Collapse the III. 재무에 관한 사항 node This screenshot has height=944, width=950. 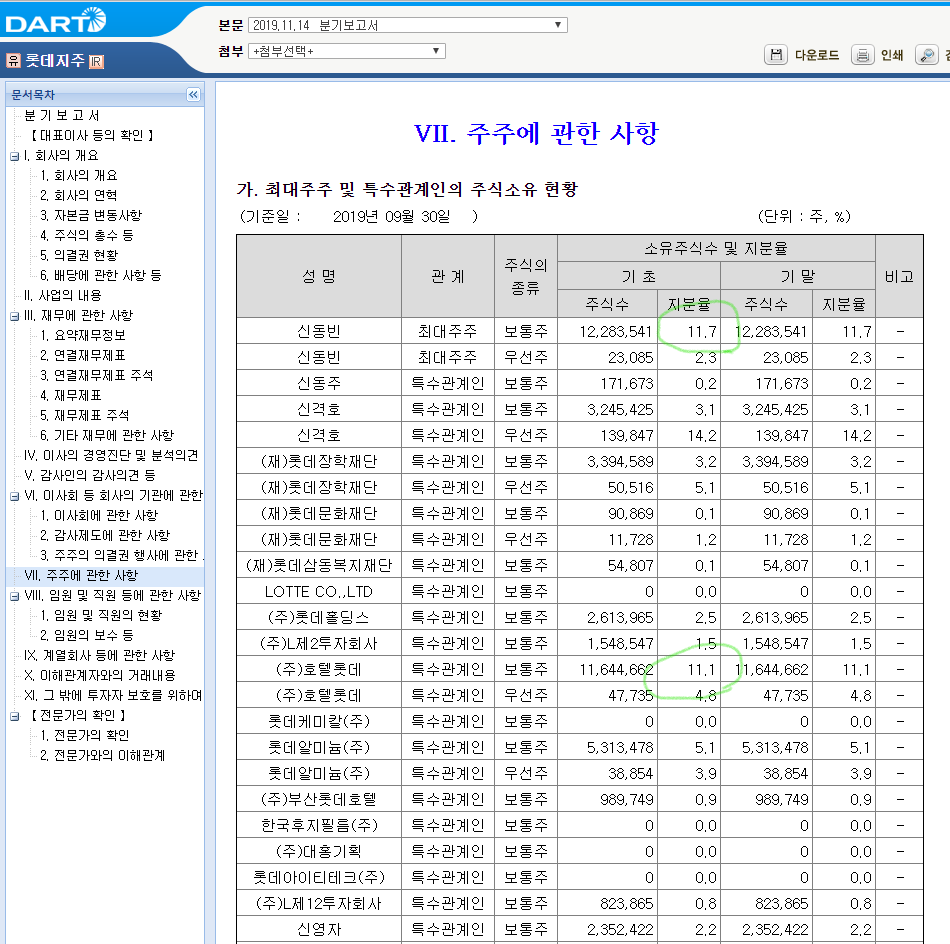[x=15, y=316]
